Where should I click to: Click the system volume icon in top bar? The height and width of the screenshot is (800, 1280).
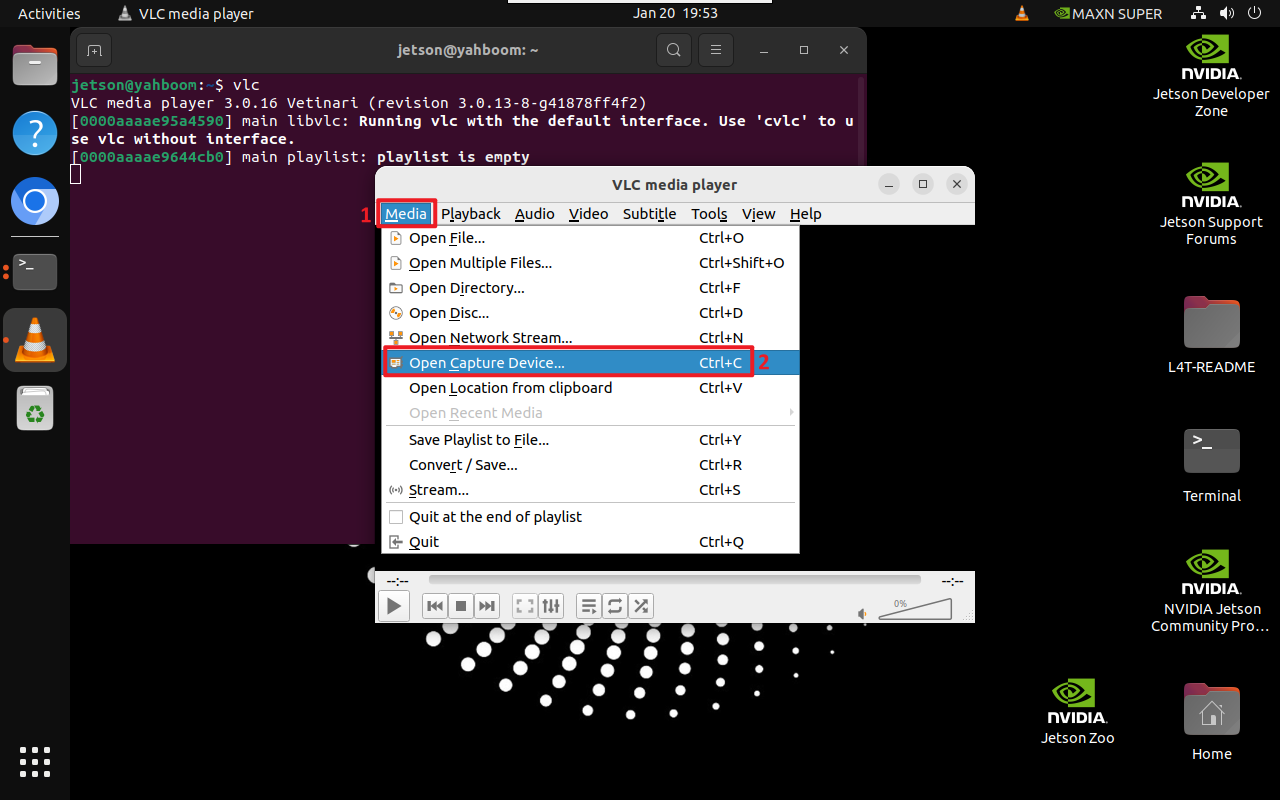(x=1227, y=13)
